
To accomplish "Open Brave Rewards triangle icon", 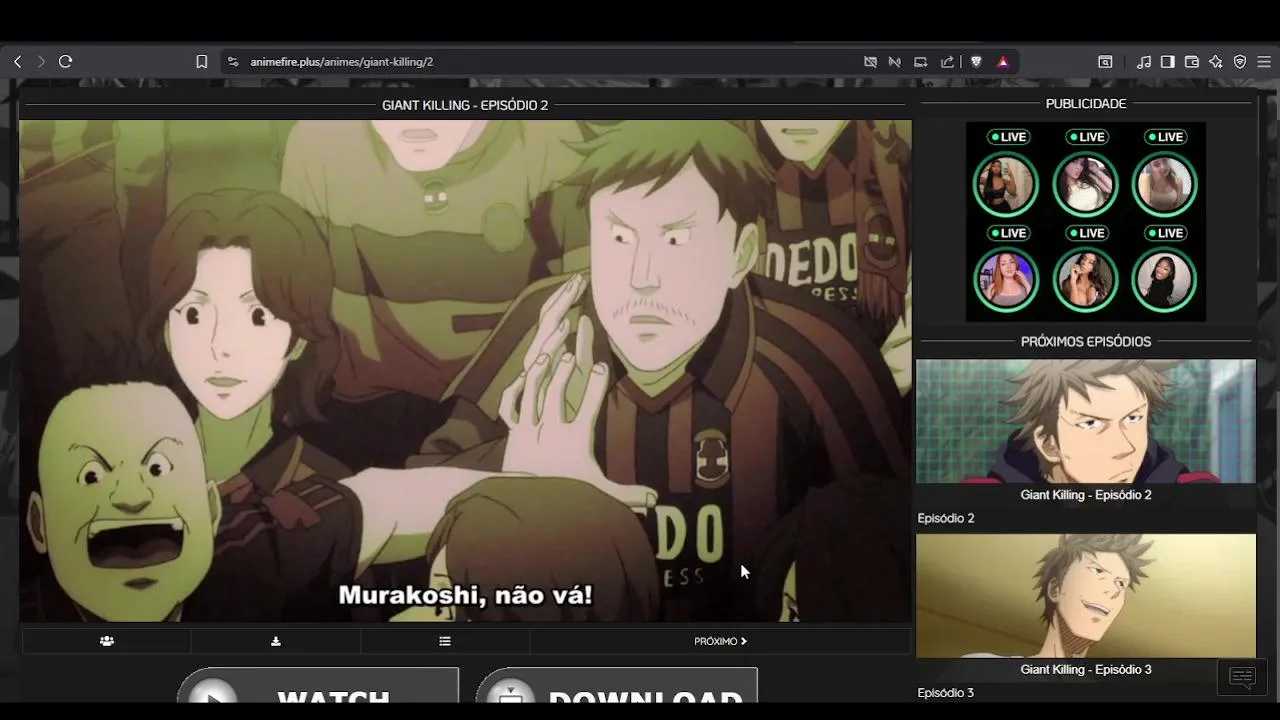I will pos(1003,62).
